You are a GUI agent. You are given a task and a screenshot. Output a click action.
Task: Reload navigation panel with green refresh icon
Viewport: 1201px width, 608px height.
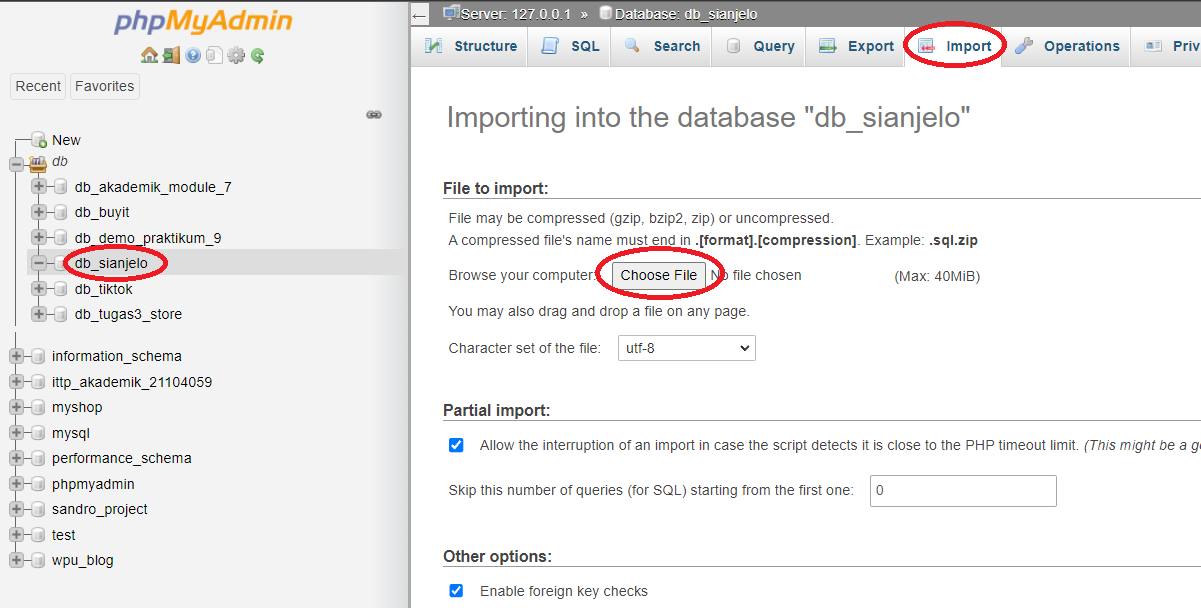(258, 56)
